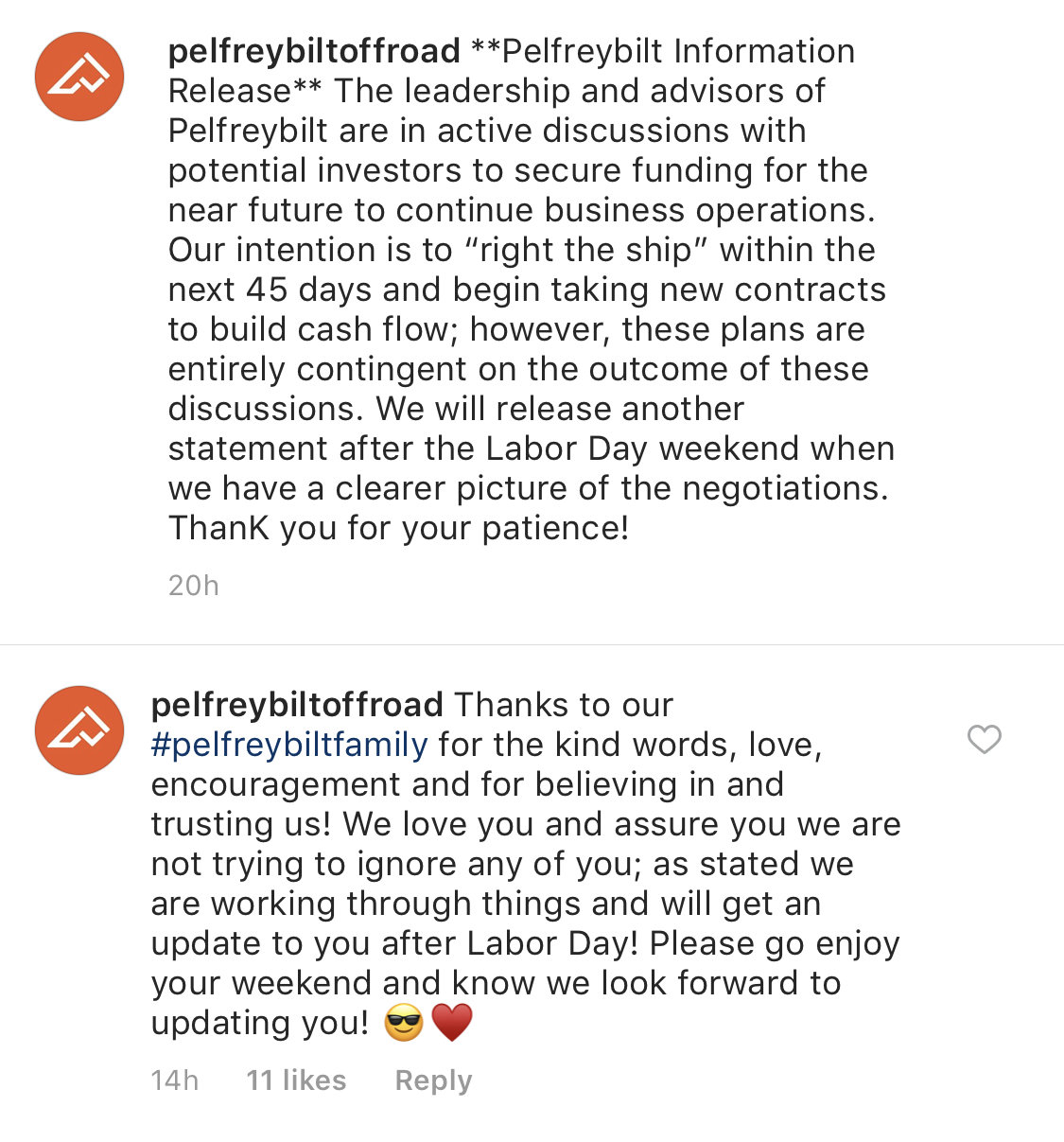Tap the 20h timestamp under the caption
This screenshot has width=1064, height=1142.
pos(194,586)
